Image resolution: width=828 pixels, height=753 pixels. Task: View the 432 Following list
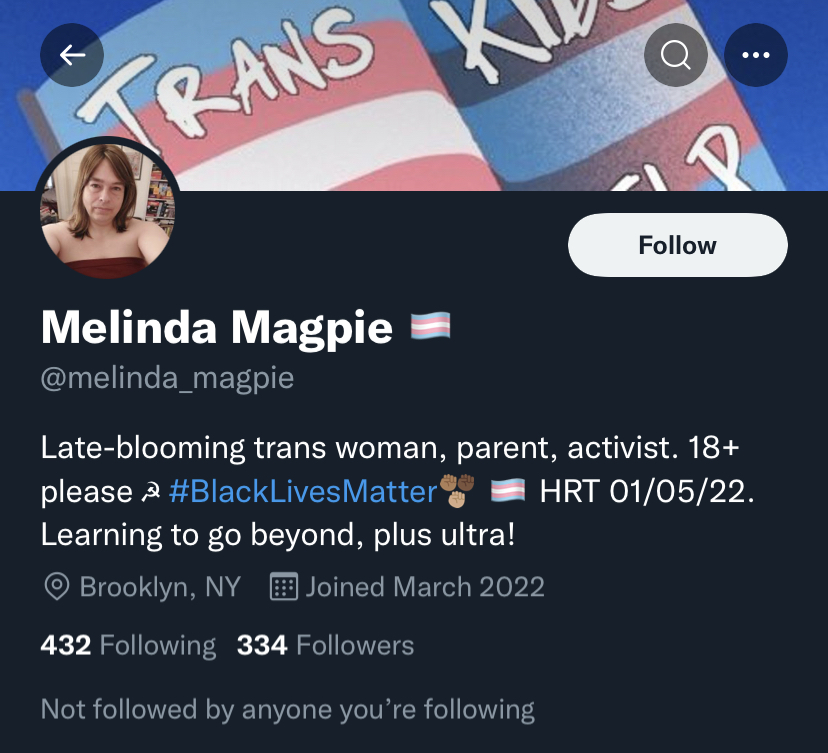128,645
